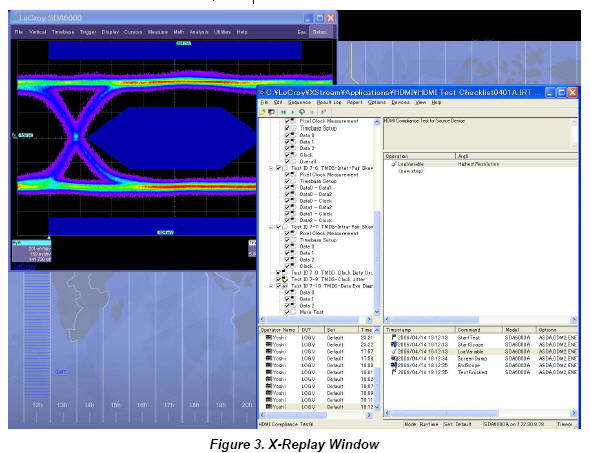Collapse the Test ID 7-10 tree node

point(271,286)
